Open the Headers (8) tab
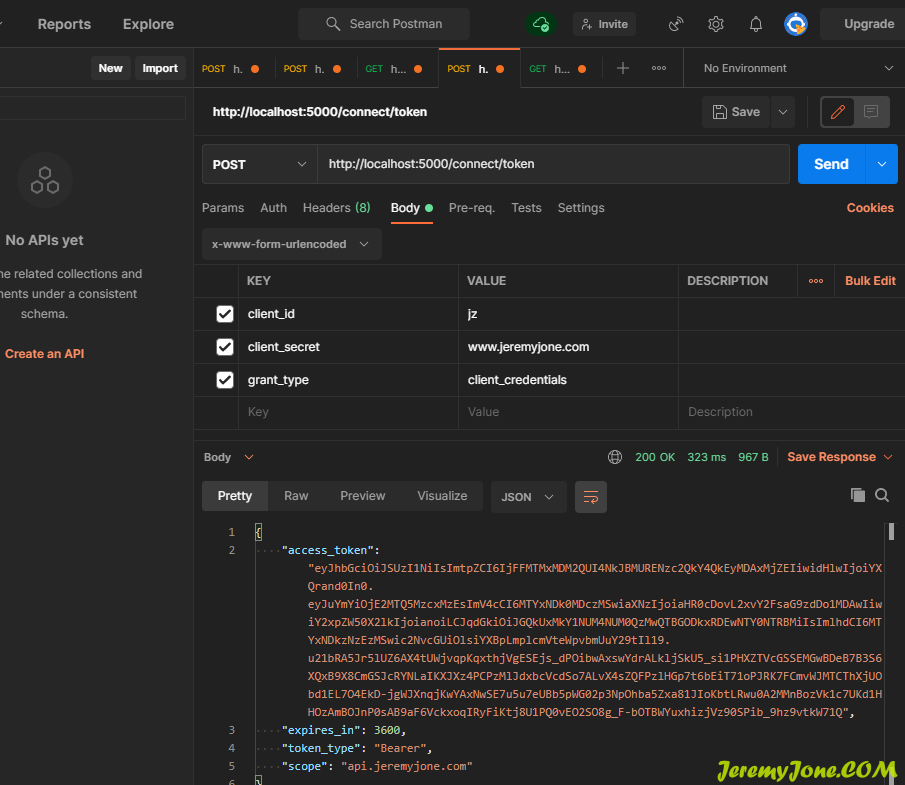The image size is (905, 785). point(336,208)
